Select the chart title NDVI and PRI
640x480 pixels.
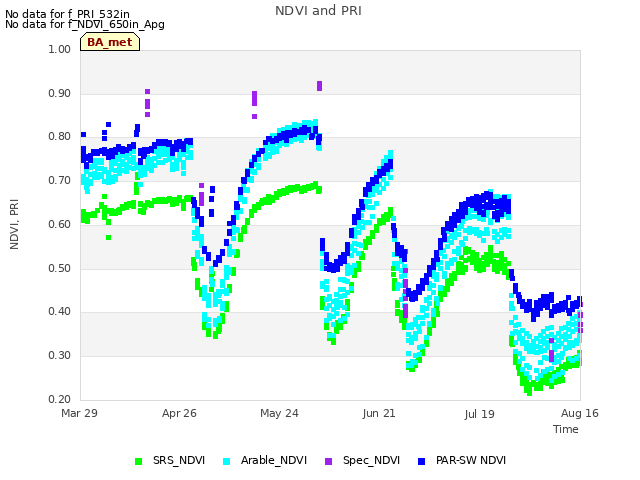(318, 11)
